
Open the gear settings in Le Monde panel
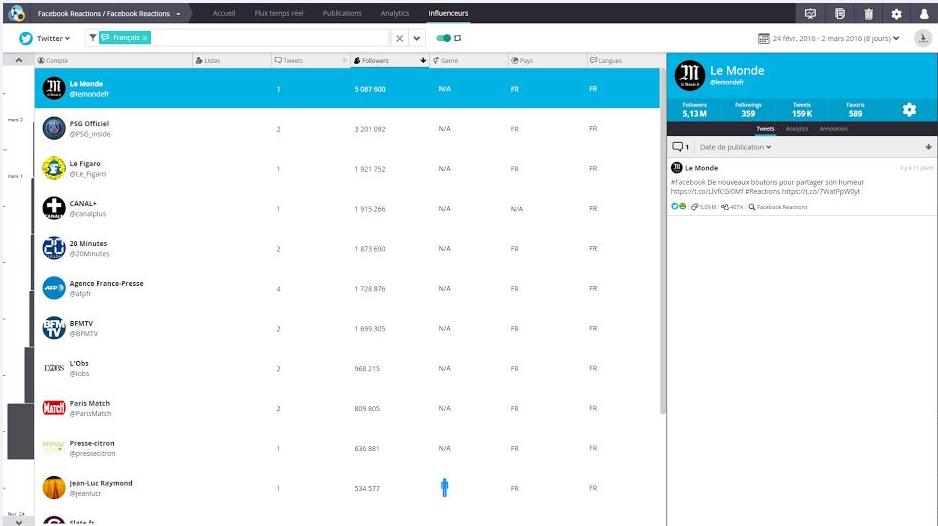(908, 110)
